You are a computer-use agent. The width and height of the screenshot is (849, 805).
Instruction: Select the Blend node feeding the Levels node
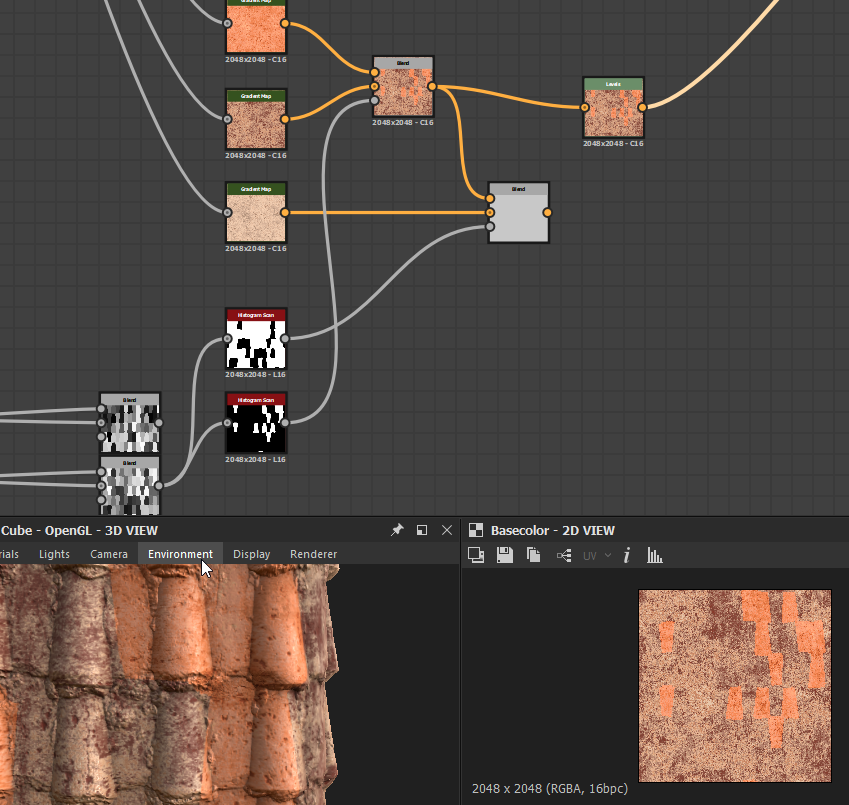point(403,87)
